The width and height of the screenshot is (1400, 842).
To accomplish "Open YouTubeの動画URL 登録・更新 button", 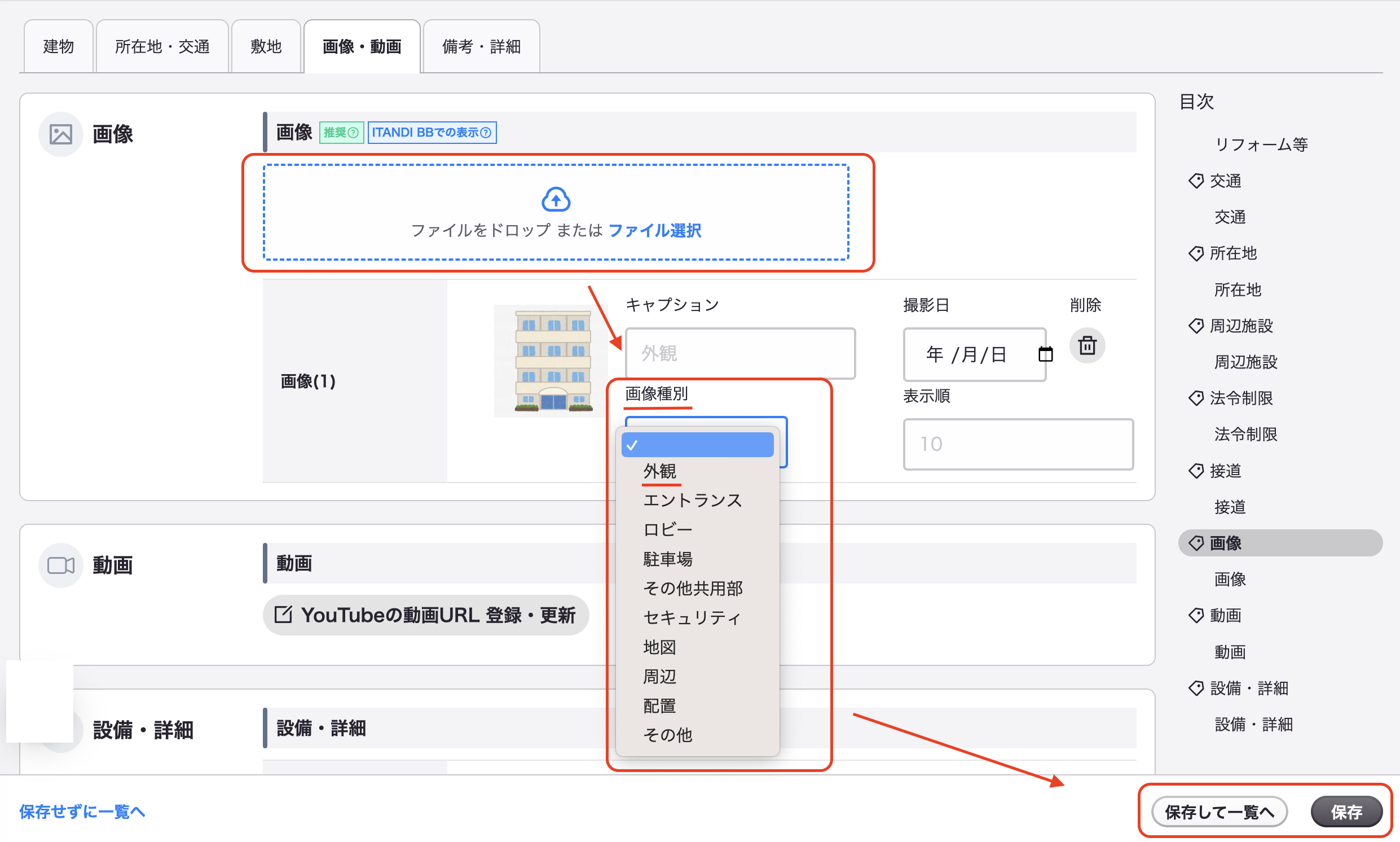I will 425,615.
